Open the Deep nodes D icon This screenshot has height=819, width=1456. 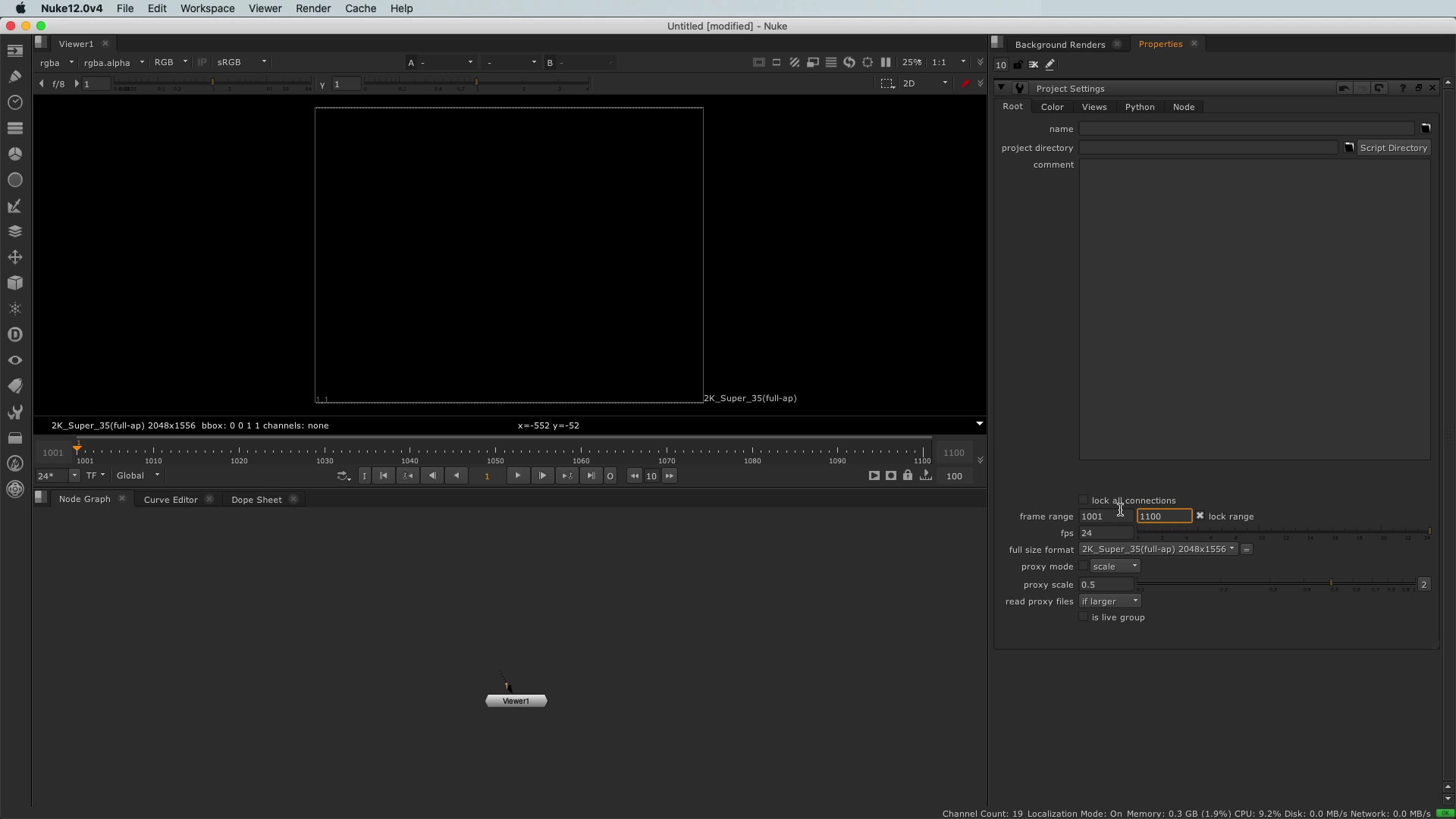pyautogui.click(x=14, y=334)
